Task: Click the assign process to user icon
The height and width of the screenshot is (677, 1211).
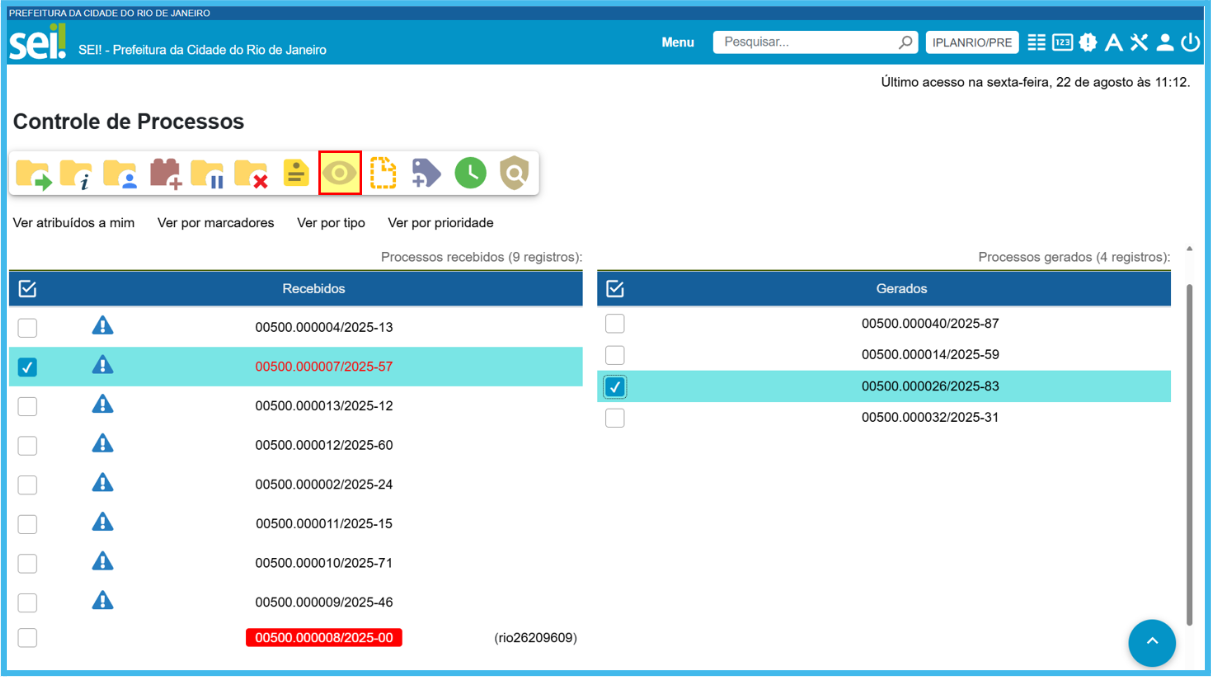Action: click(x=120, y=174)
